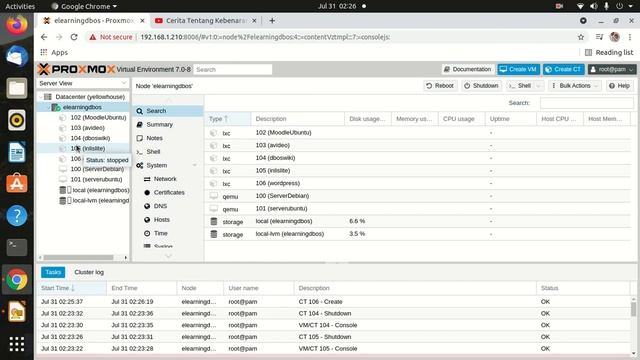
Task: Go back in browser history
Action: tap(44, 37)
